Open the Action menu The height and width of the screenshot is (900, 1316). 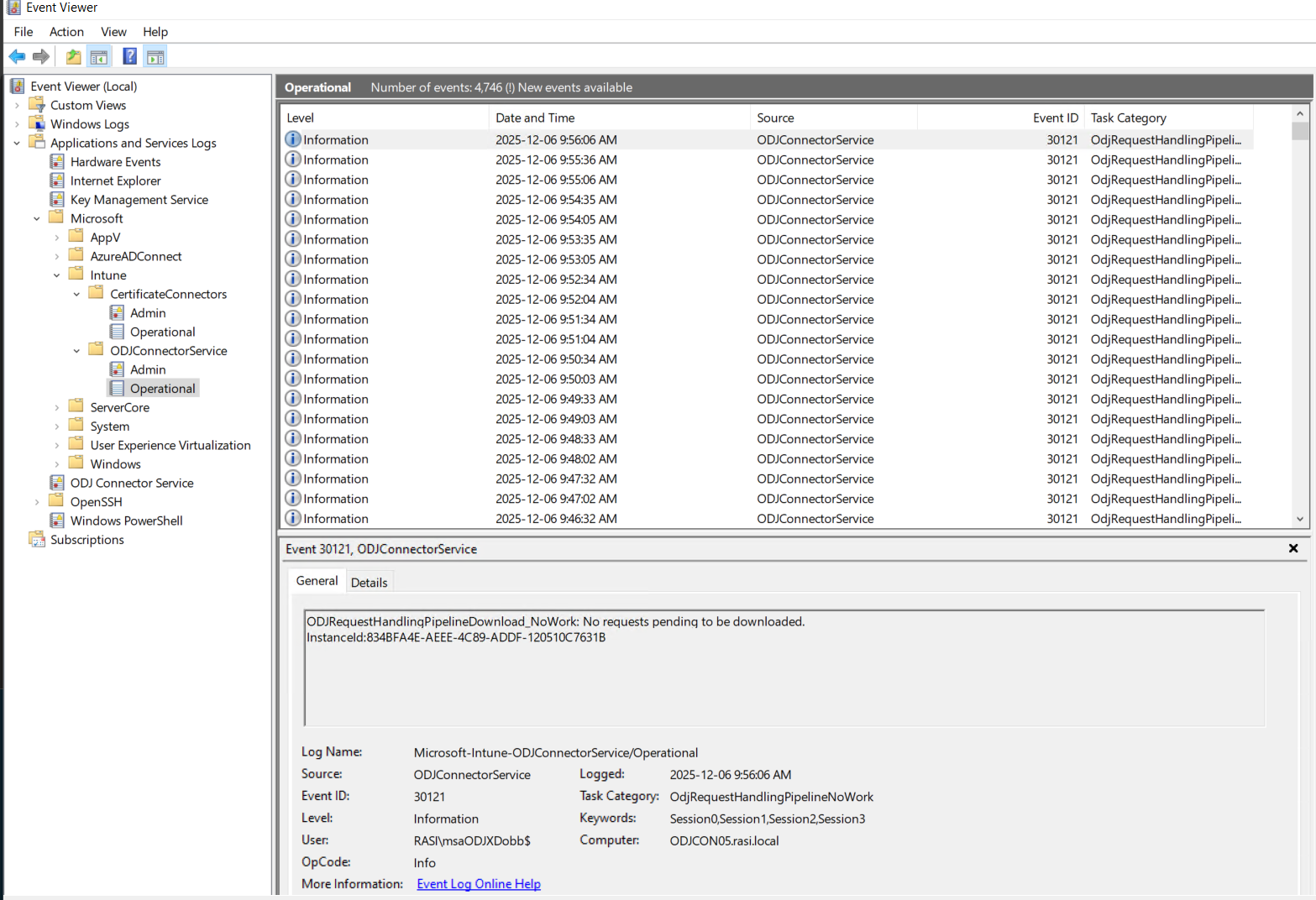66,32
